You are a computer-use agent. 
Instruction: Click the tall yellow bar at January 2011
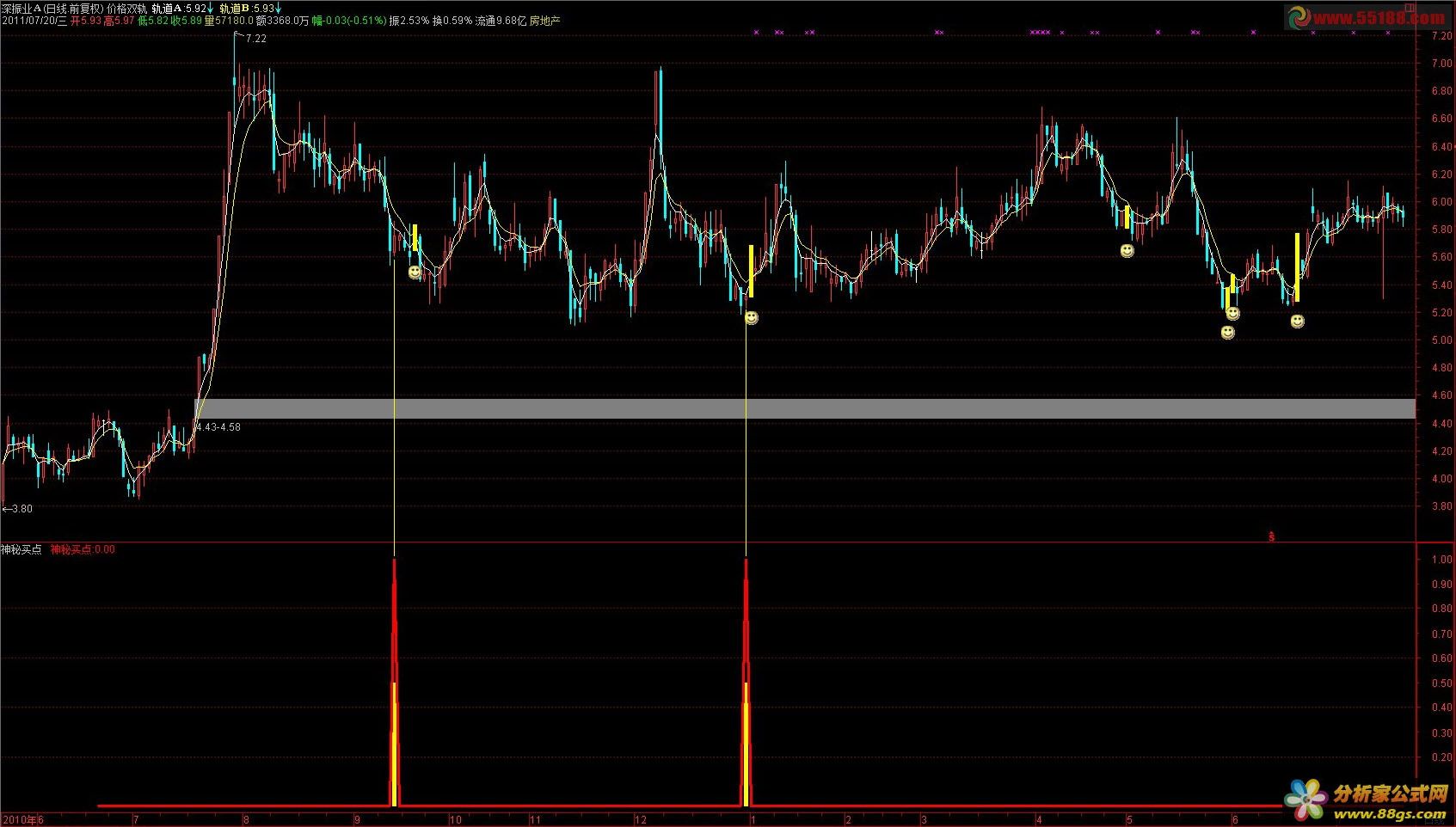(x=751, y=271)
